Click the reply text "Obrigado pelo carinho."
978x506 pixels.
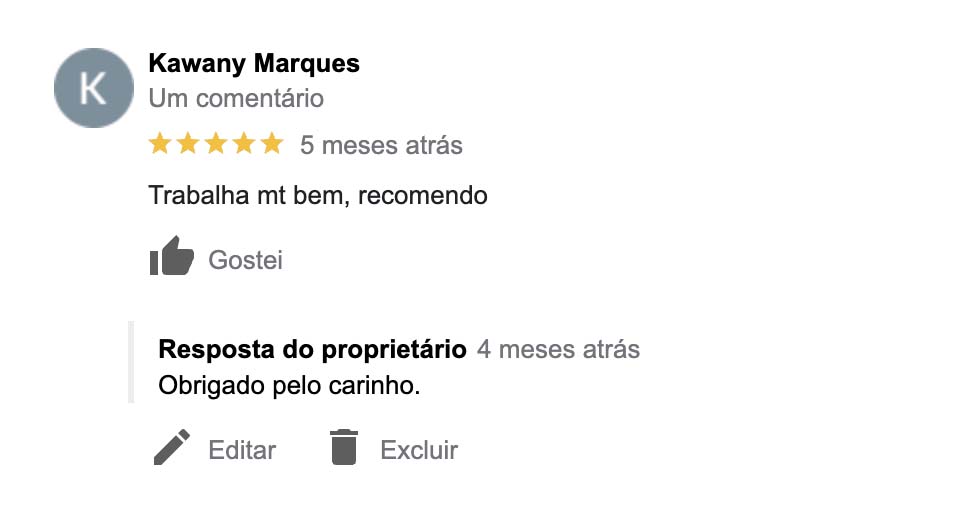click(x=289, y=384)
